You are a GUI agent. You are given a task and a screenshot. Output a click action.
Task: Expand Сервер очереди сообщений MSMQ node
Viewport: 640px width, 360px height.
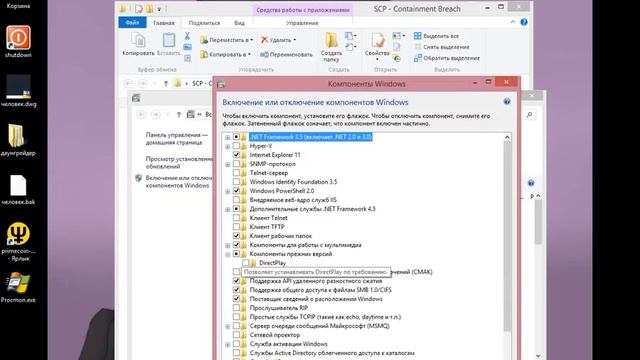(228, 326)
